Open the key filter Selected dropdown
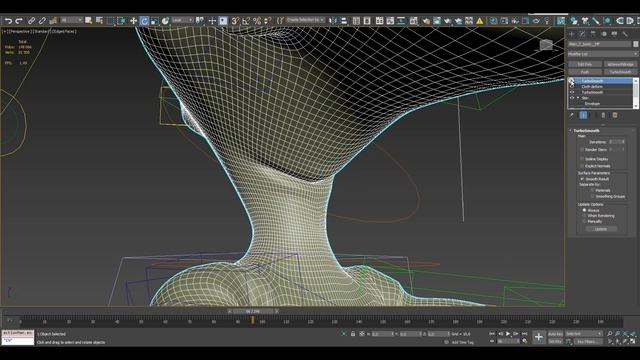Screen dimensions: 640x360 click(x=583, y=334)
